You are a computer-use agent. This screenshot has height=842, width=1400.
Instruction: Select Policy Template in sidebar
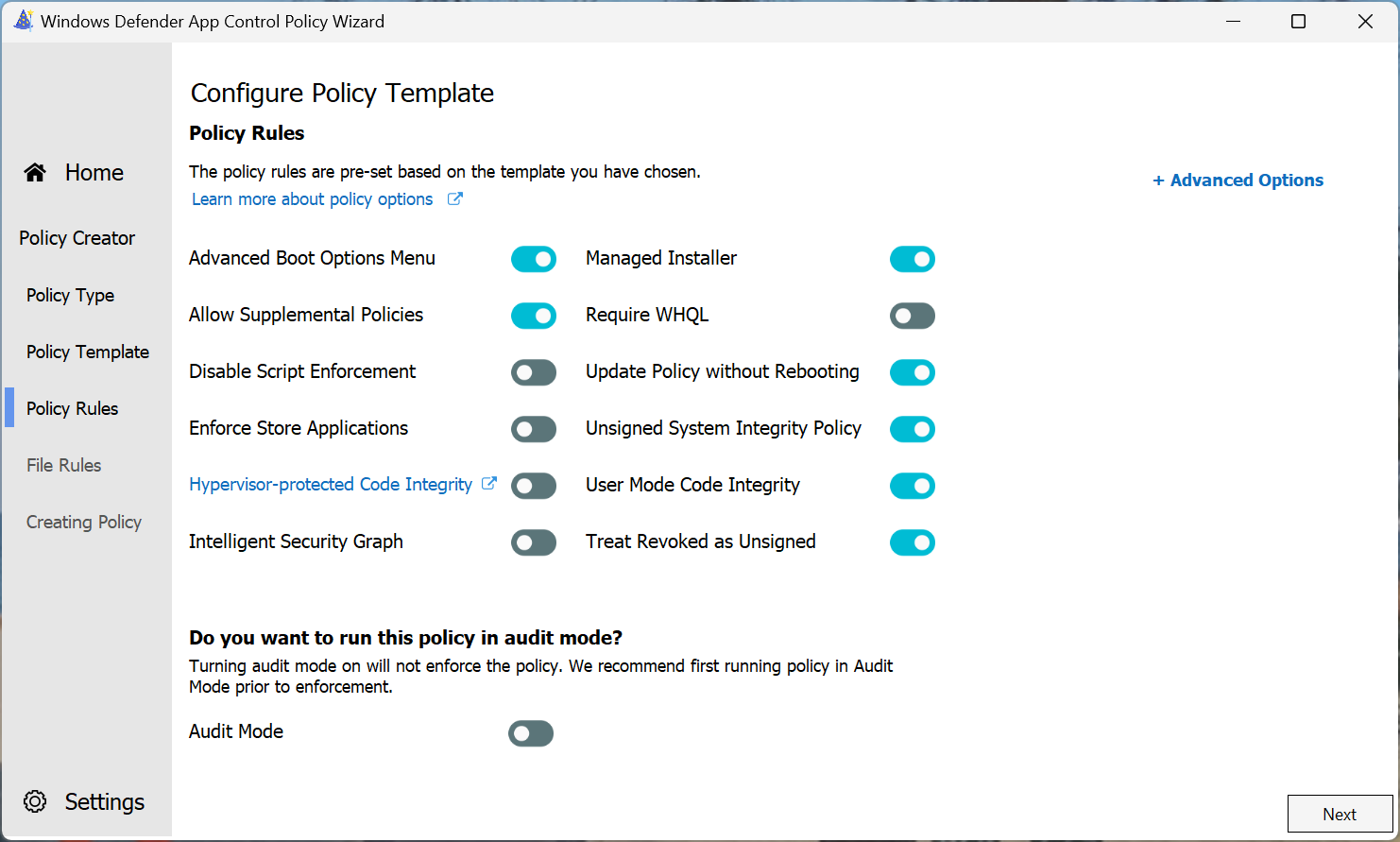tap(88, 352)
